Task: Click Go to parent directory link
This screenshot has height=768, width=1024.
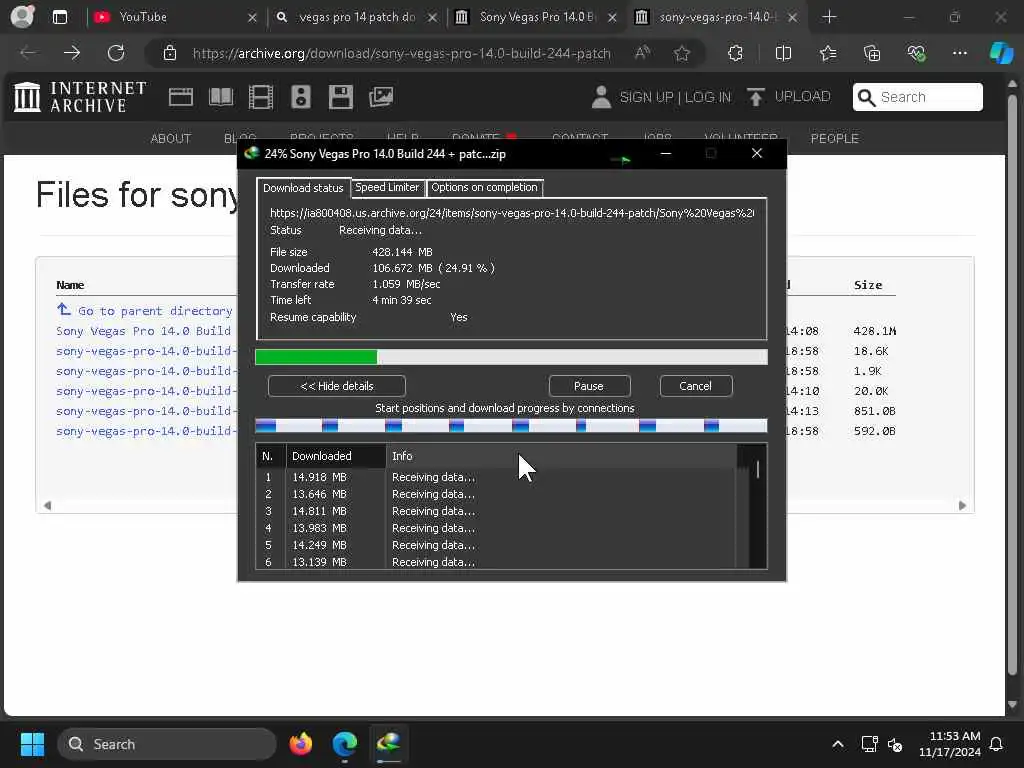Action: (x=155, y=311)
